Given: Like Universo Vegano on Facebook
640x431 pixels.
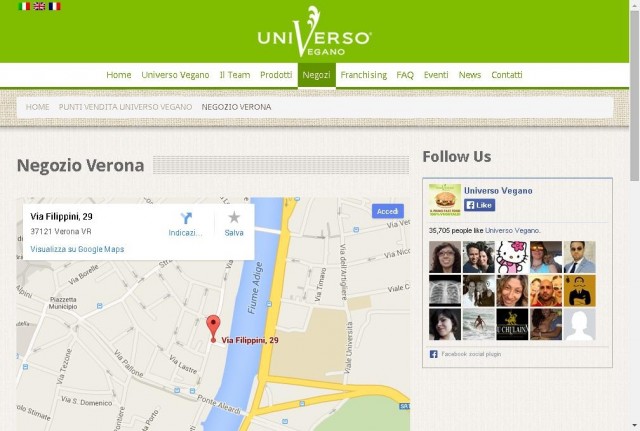Looking at the screenshot, I should (x=480, y=205).
